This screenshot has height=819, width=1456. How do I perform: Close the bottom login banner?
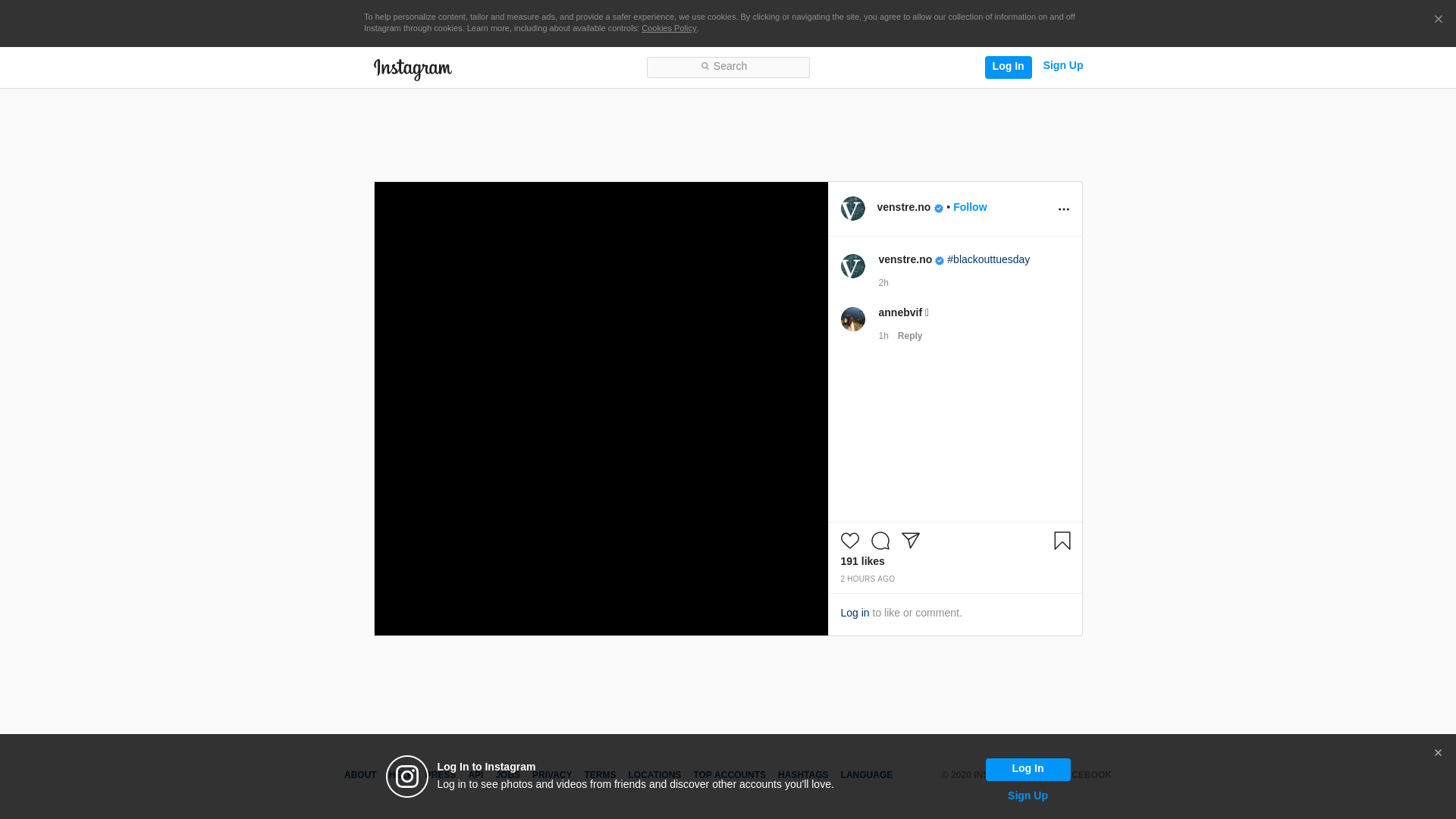point(1438,753)
